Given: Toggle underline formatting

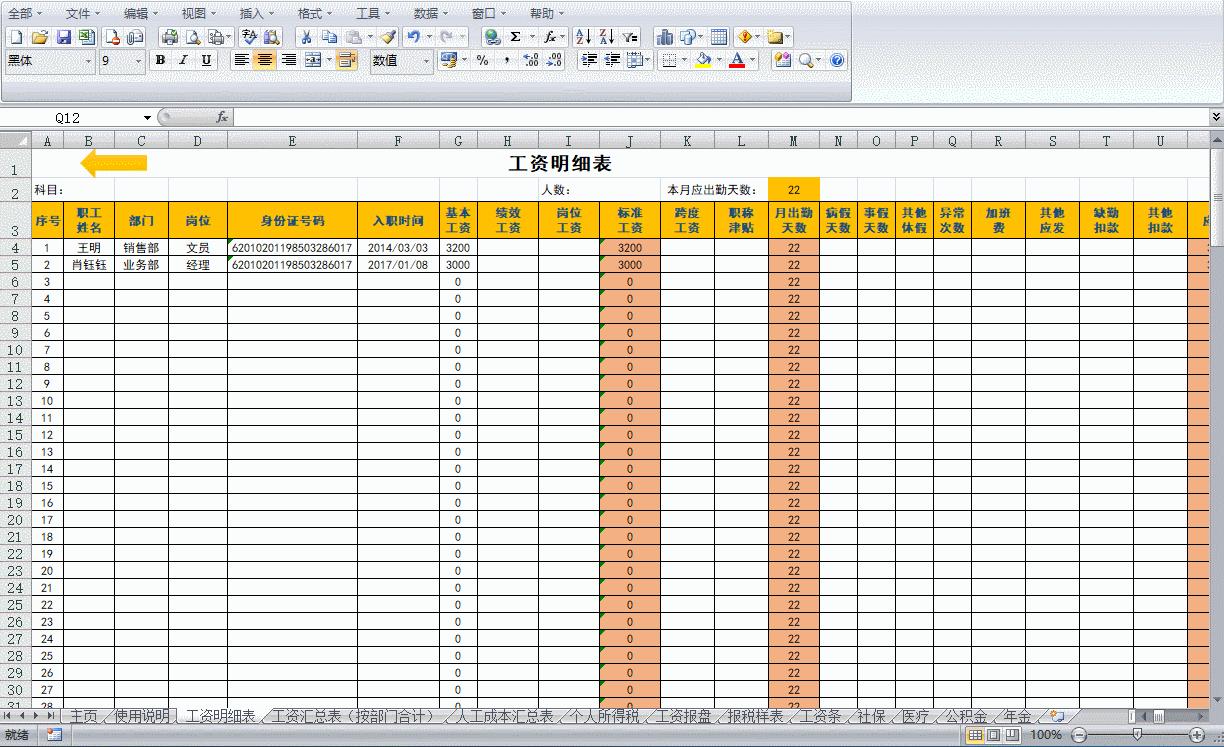Looking at the screenshot, I should (x=207, y=60).
